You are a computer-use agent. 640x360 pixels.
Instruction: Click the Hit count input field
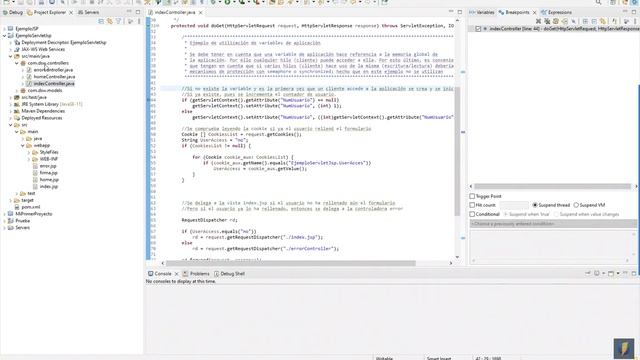tap(514, 205)
